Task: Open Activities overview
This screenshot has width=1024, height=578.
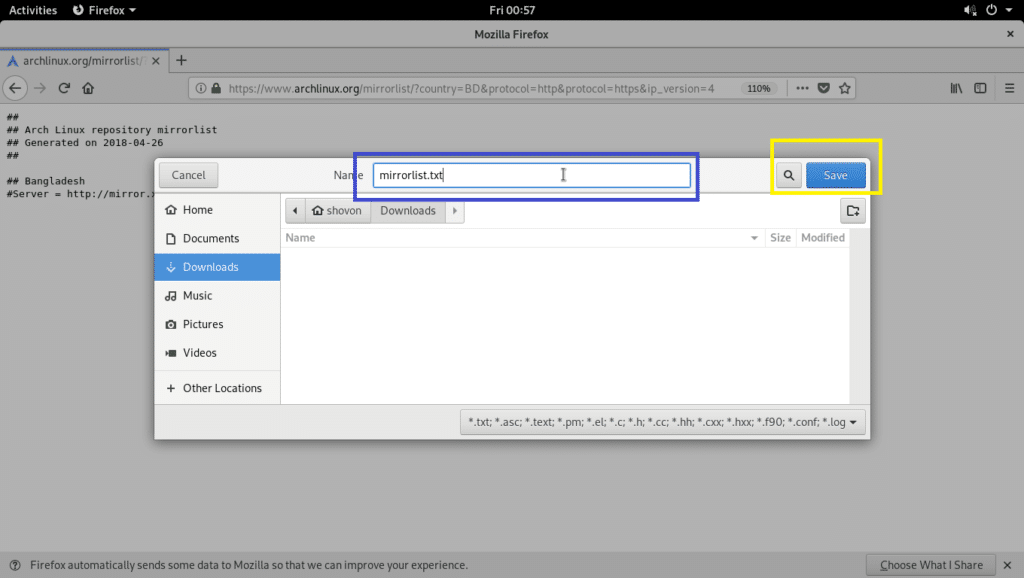Action: 33,10
